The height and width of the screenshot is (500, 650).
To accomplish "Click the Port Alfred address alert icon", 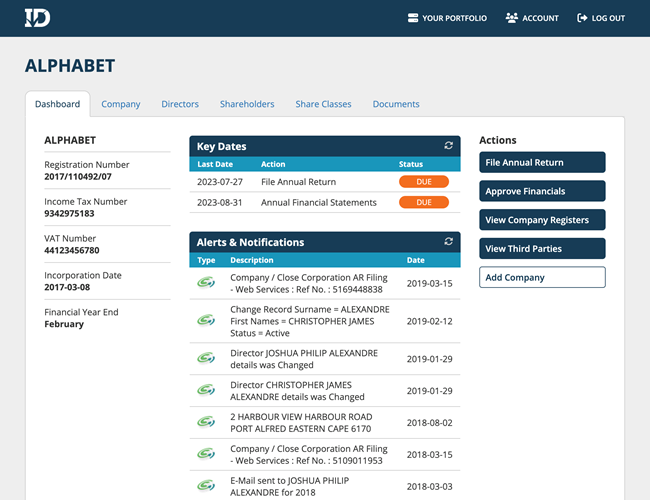I will coord(206,422).
